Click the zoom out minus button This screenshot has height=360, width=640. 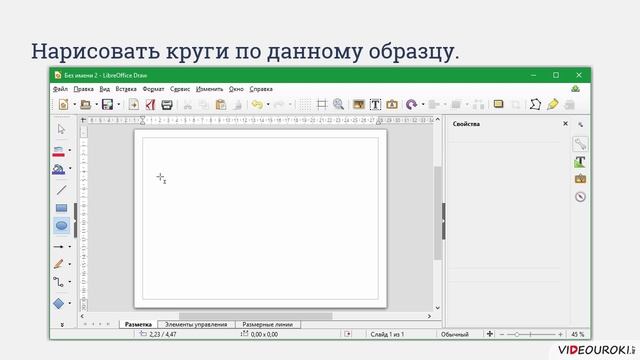click(x=502, y=334)
